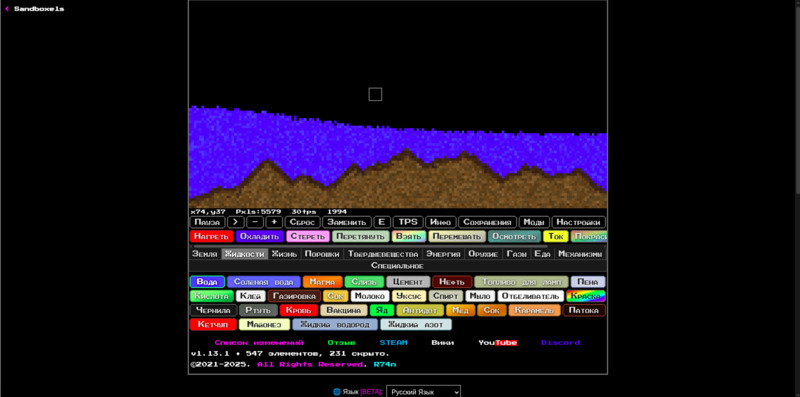Choose the Уксус element
Image resolution: width=800 pixels, height=397 pixels.
[409, 296]
